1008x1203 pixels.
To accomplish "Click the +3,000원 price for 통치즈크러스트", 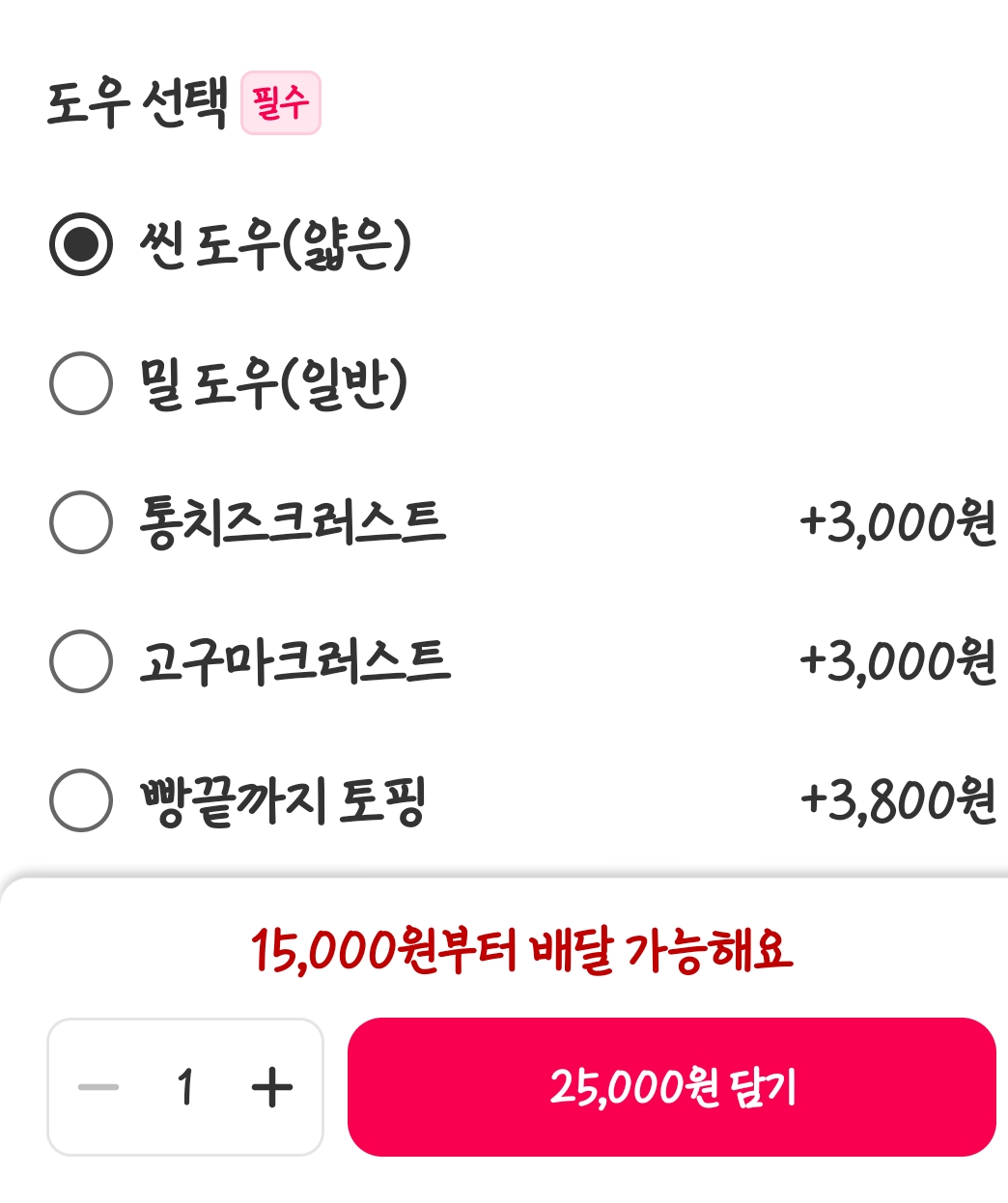I will 898,522.
